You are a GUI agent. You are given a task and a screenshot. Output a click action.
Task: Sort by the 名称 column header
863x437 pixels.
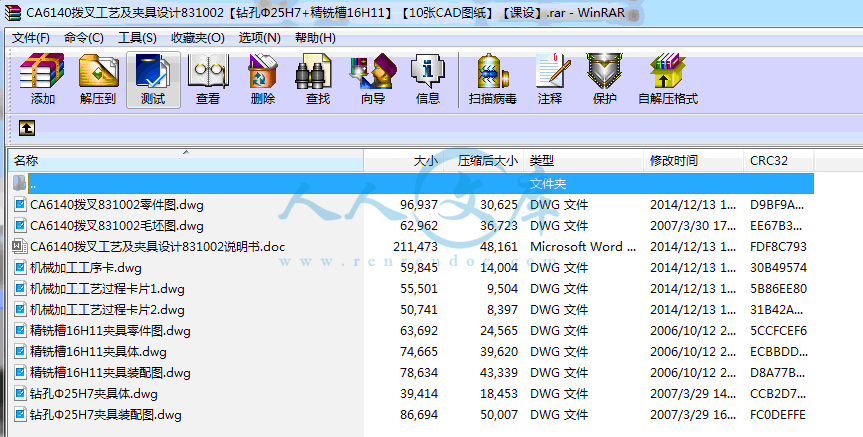click(x=186, y=161)
